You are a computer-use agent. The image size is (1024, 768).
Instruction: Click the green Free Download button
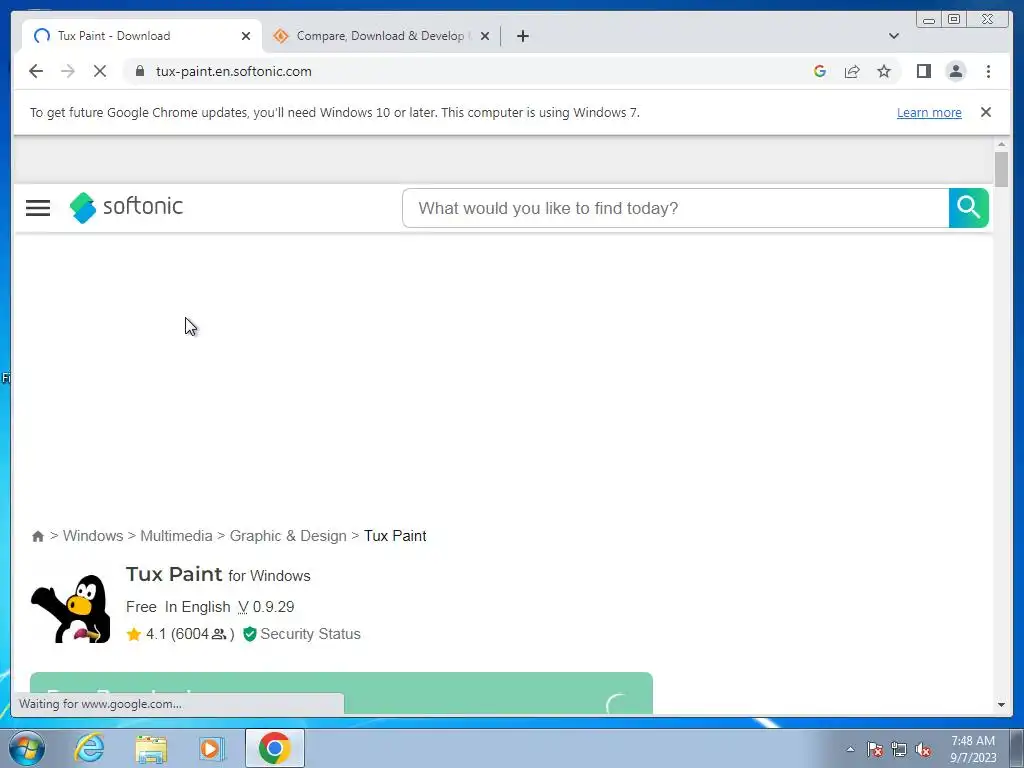point(341,693)
